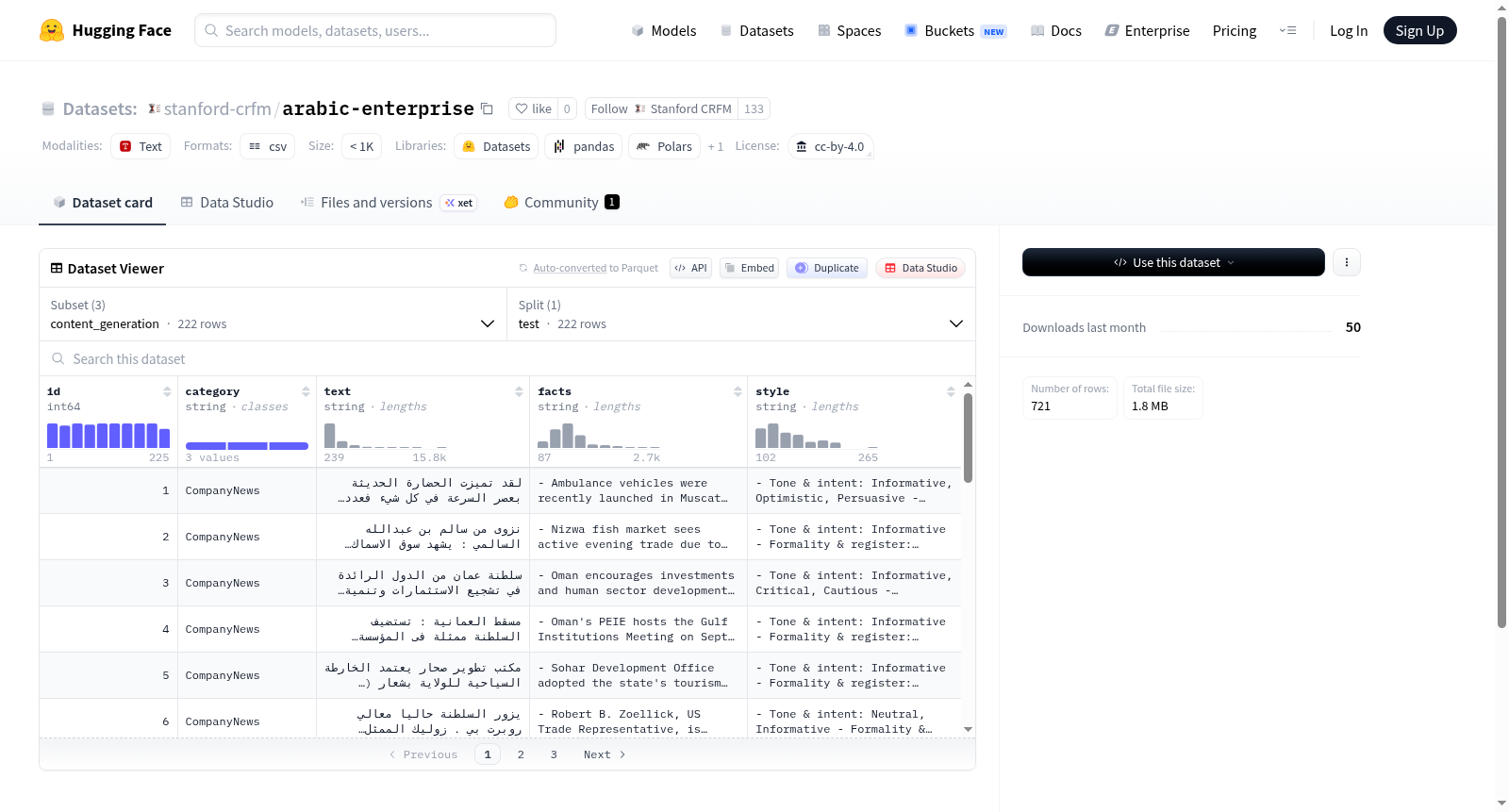Go to the Next page of rows
The height and width of the screenshot is (812, 1509).
click(x=605, y=754)
